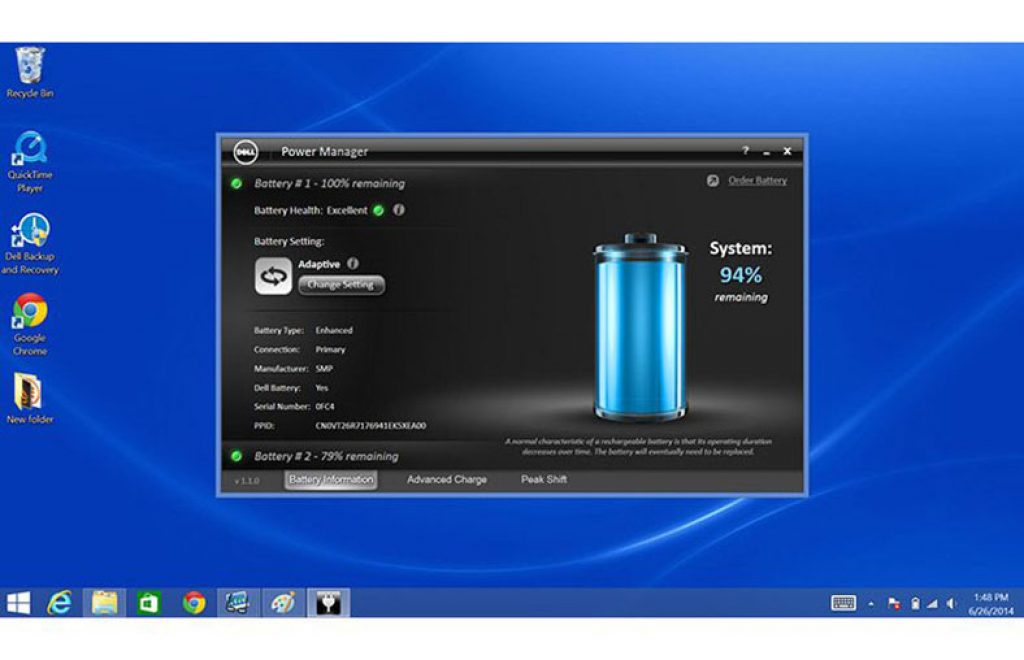Click the info icon beside Battery Health

pos(398,210)
